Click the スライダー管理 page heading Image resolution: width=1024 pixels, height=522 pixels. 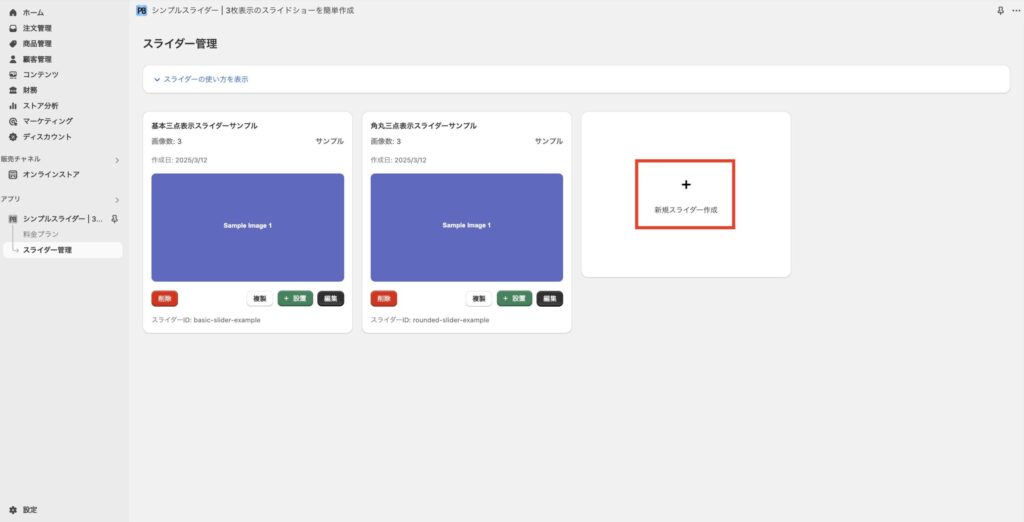point(180,44)
